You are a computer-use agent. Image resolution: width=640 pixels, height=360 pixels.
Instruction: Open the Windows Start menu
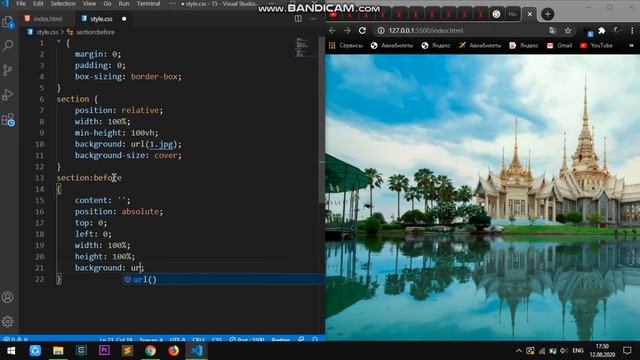pos(11,351)
